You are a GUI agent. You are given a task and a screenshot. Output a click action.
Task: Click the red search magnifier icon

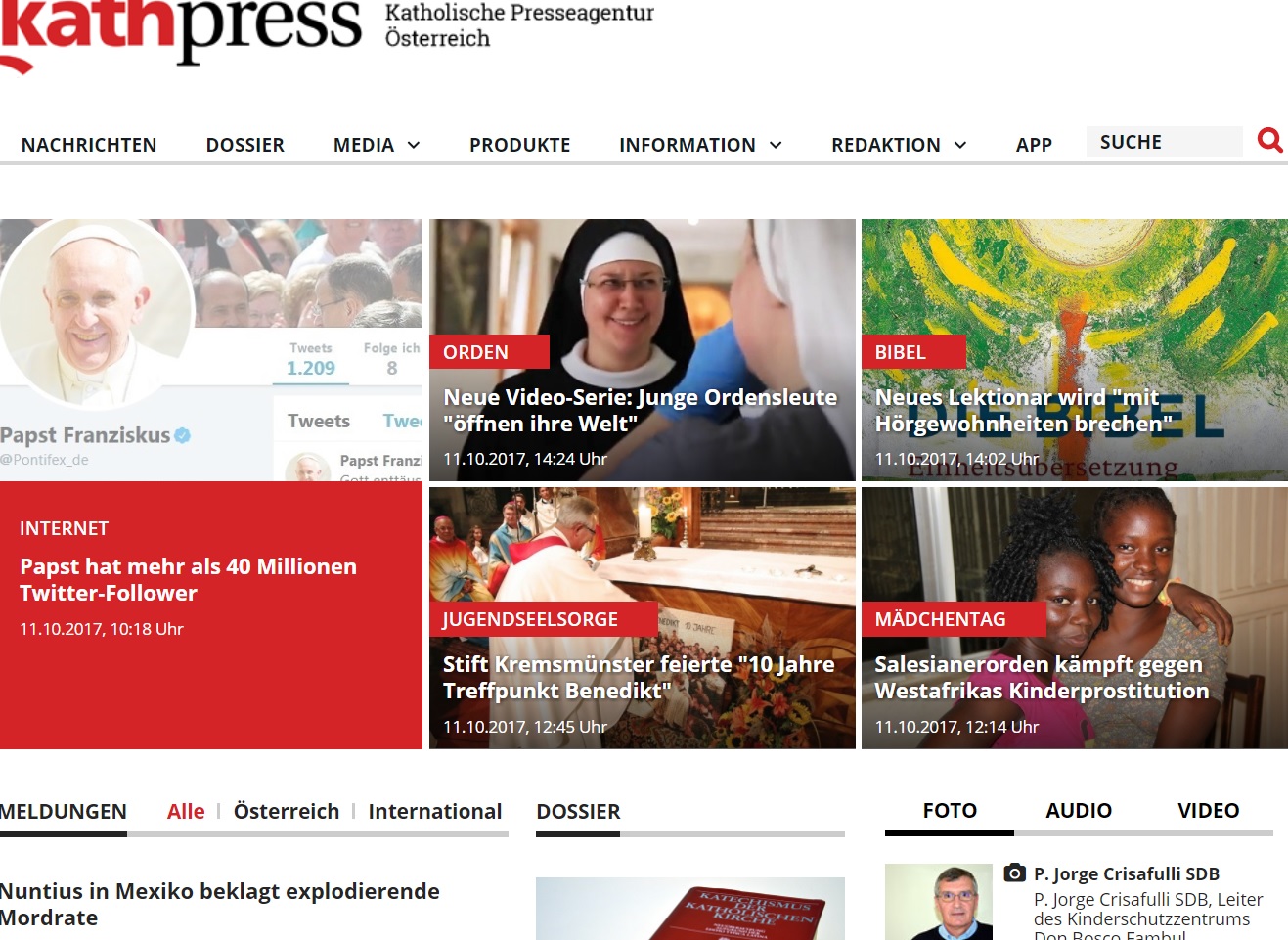coord(1269,141)
